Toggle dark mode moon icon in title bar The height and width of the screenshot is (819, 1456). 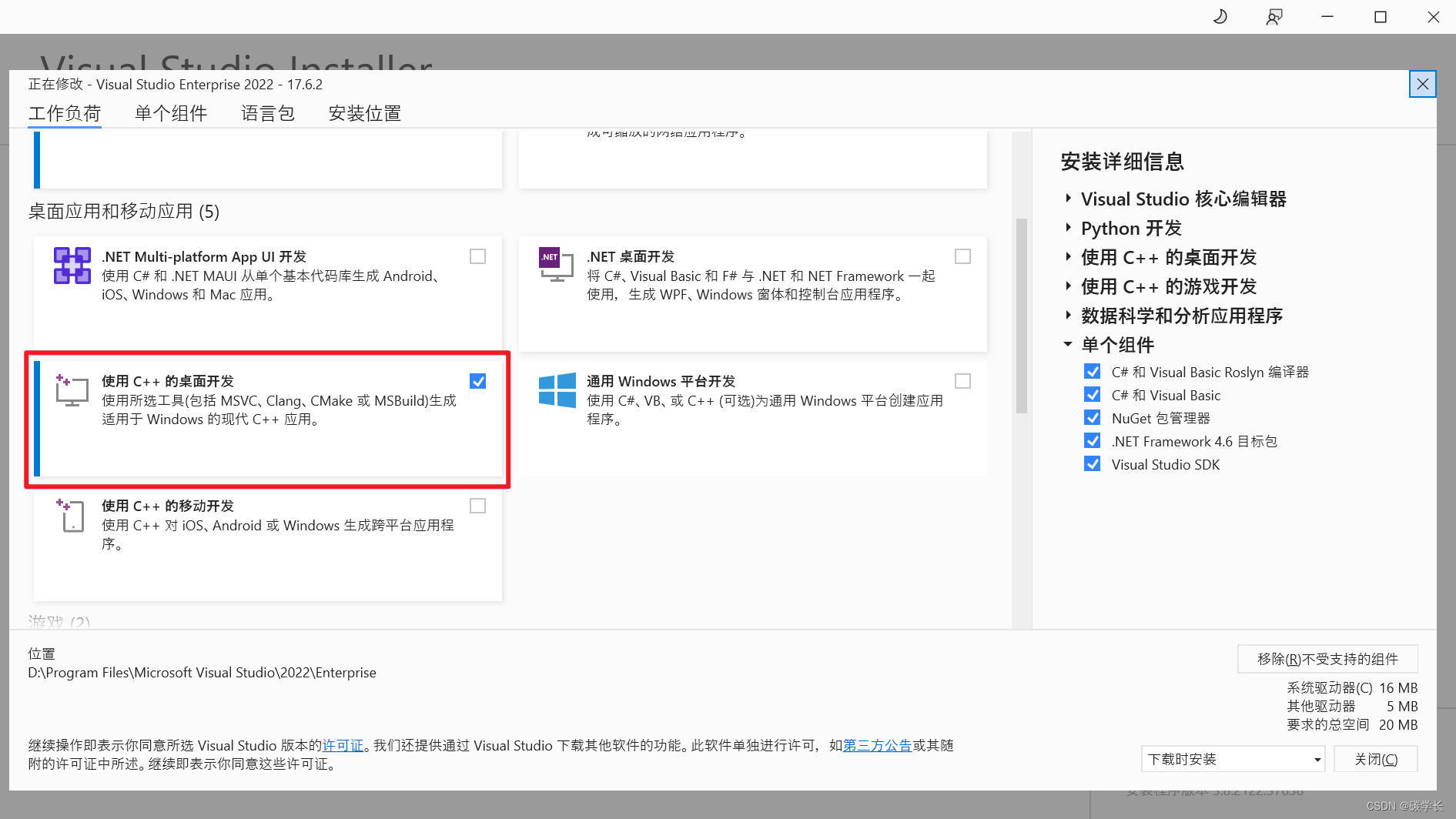click(x=1220, y=16)
